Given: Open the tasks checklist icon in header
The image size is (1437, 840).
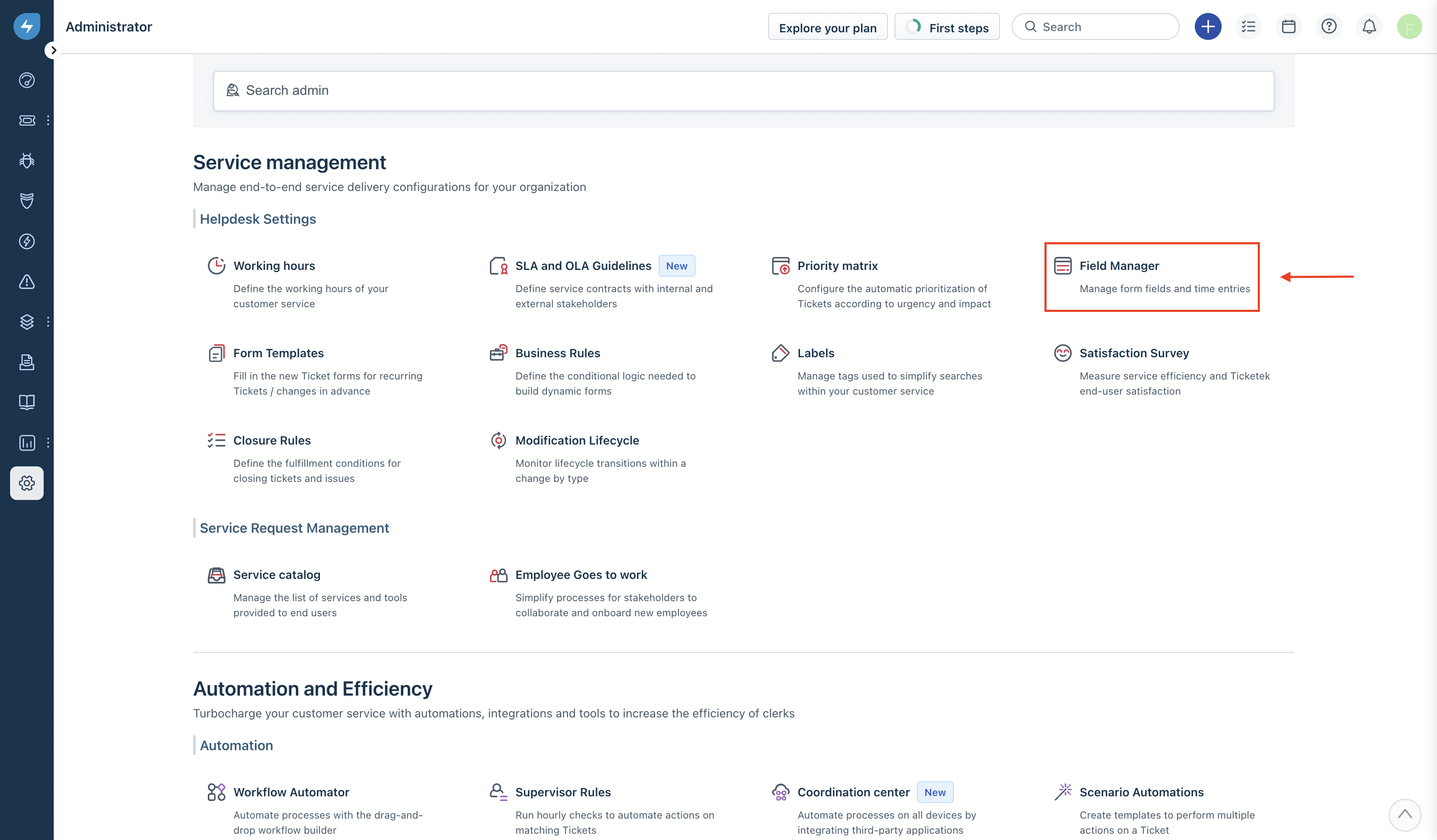Looking at the screenshot, I should tap(1248, 27).
